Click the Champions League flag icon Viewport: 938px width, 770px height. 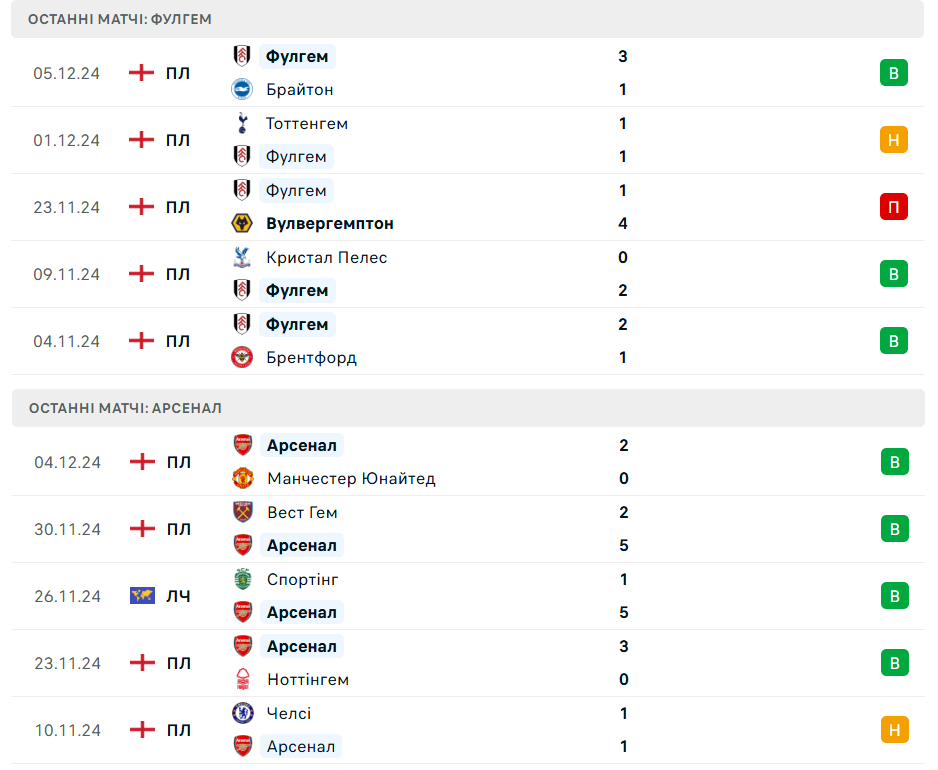pyautogui.click(x=142, y=596)
